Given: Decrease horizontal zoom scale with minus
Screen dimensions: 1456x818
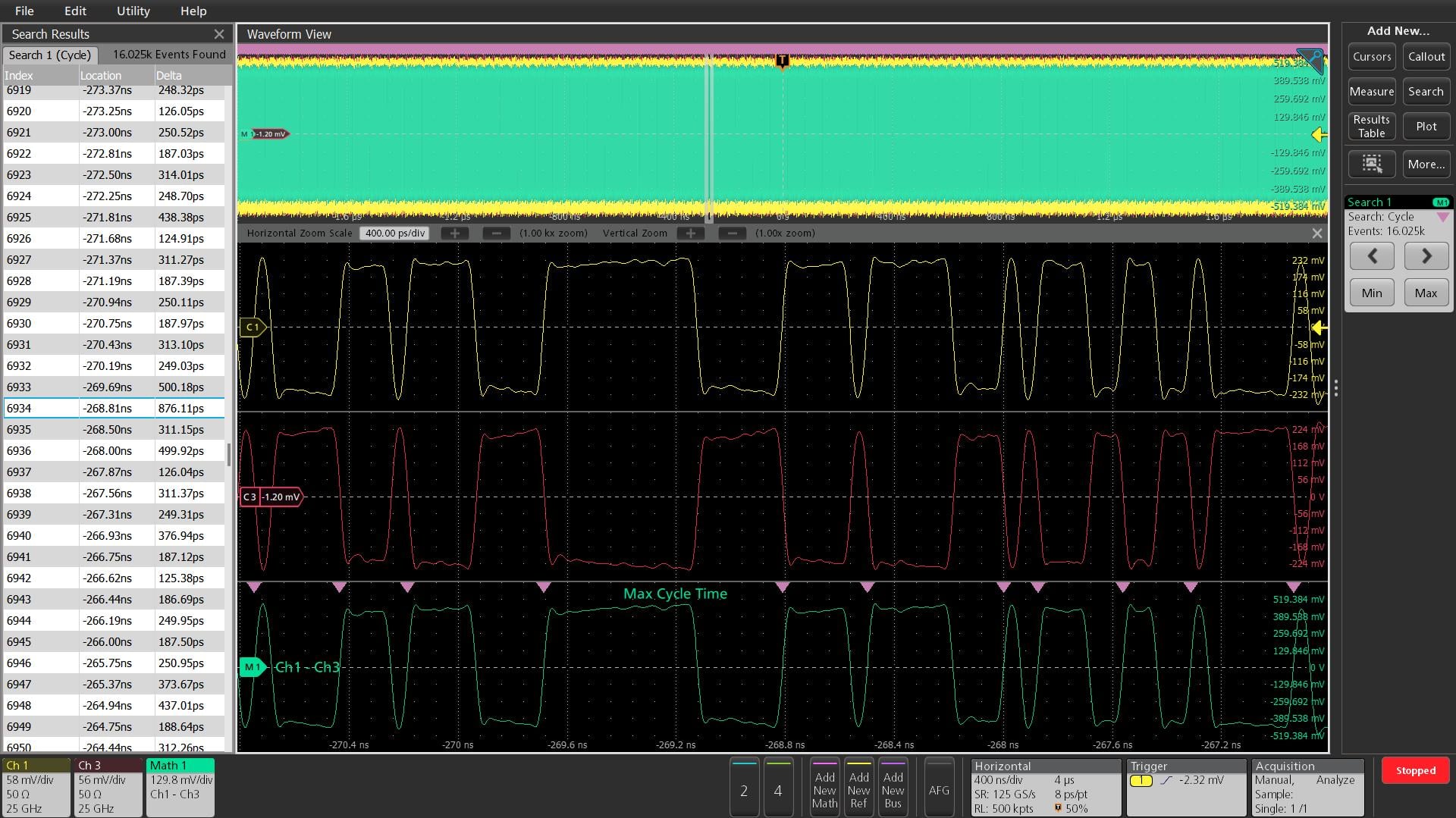Looking at the screenshot, I should 497,233.
